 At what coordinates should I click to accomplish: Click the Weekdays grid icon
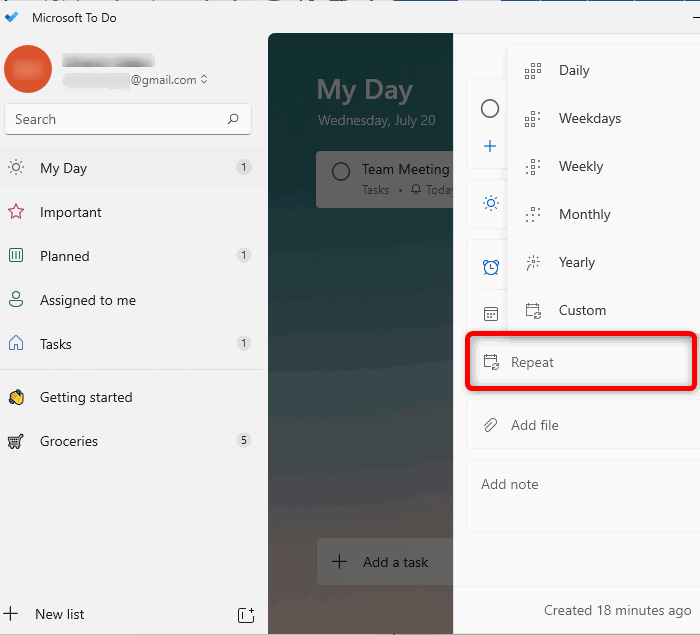(533, 119)
